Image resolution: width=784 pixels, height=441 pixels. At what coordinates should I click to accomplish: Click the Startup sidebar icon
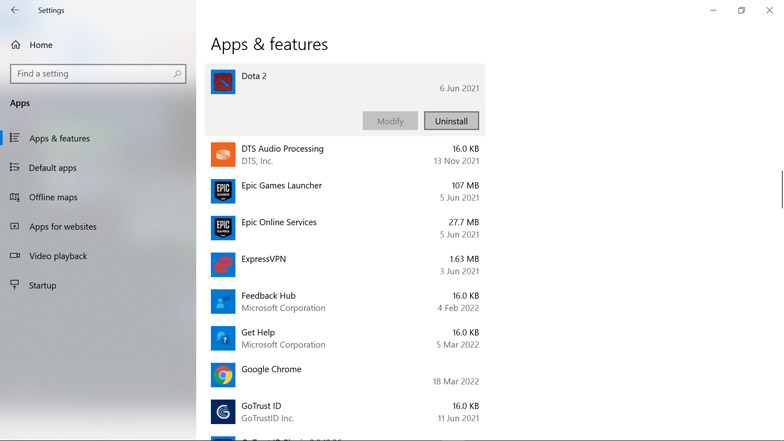(x=15, y=285)
